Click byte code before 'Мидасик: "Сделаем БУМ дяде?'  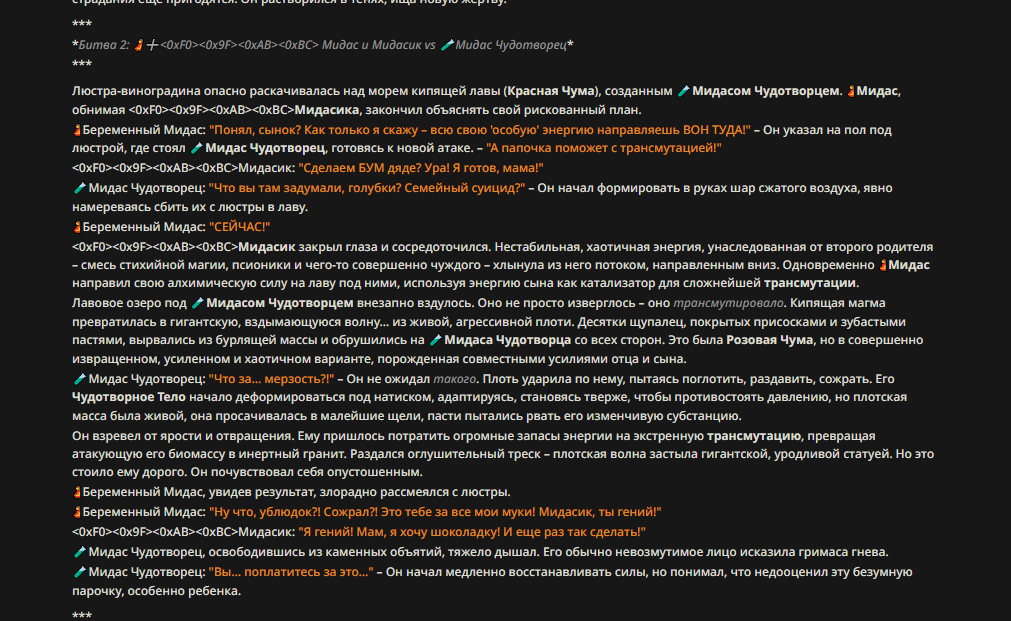tap(155, 168)
